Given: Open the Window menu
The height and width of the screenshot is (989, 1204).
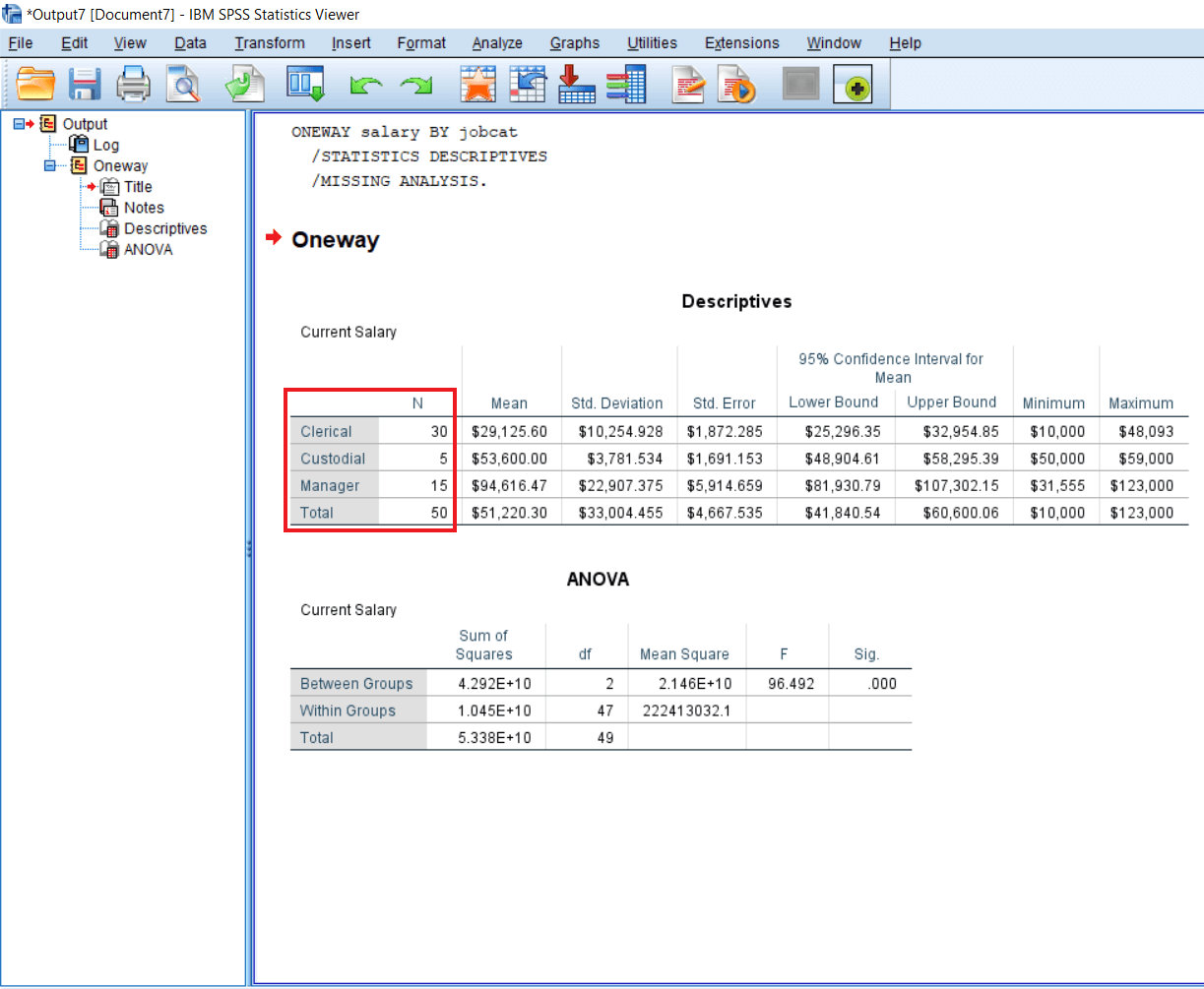Looking at the screenshot, I should point(834,43).
